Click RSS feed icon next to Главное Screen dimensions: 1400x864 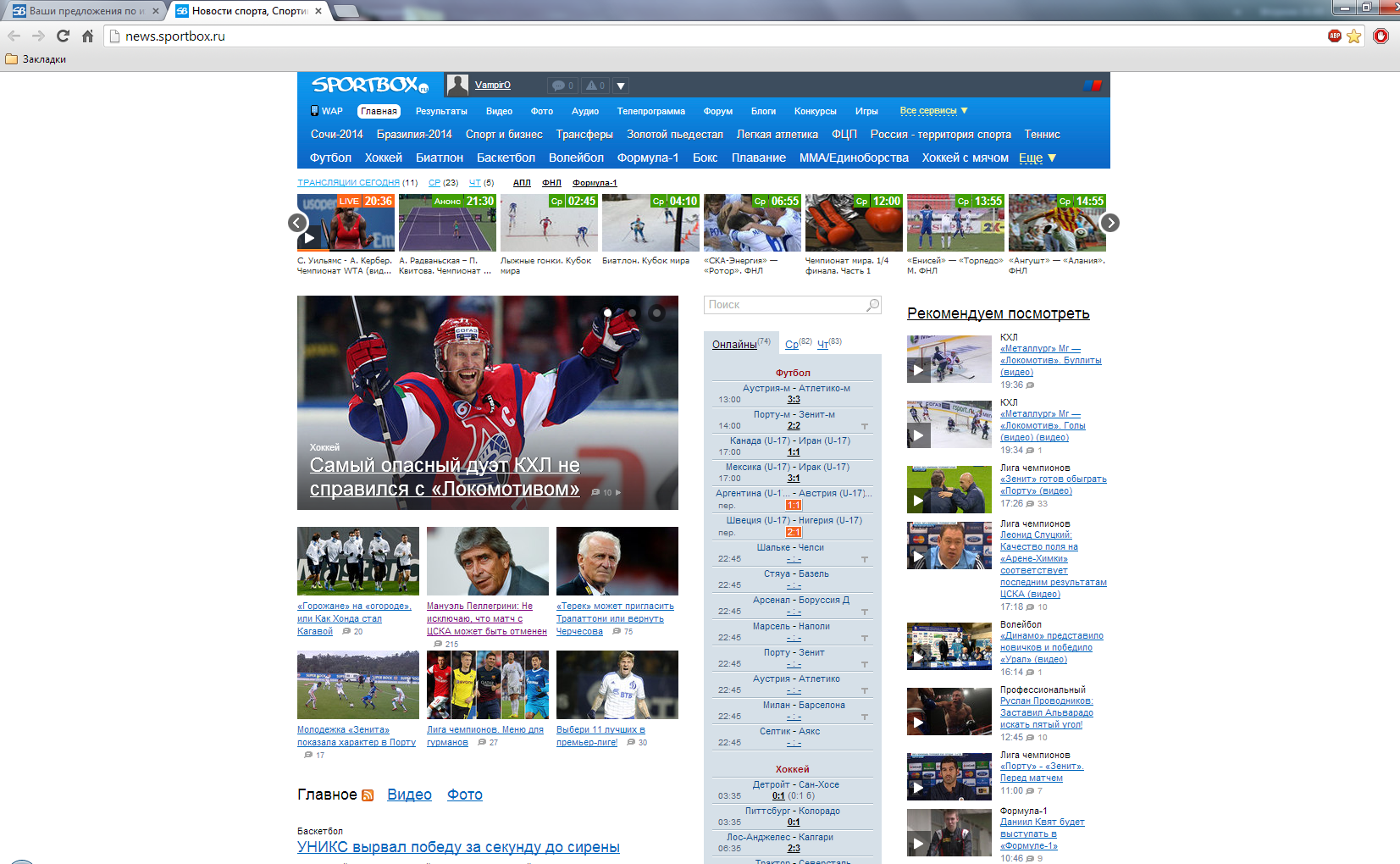coord(368,795)
